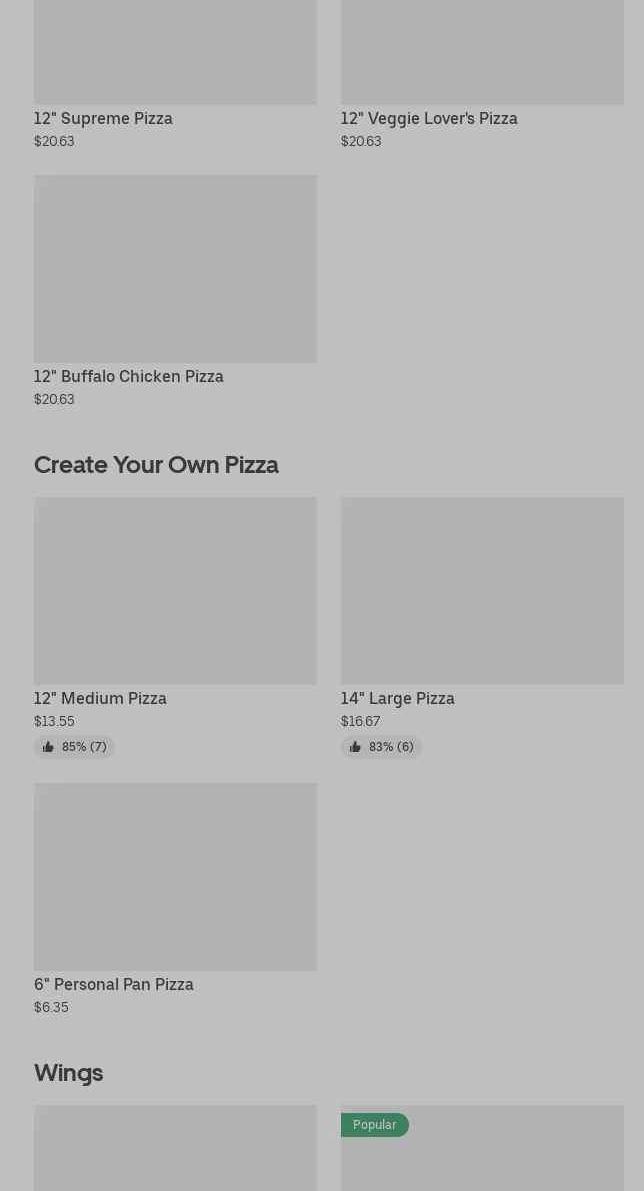The image size is (644, 1191).
Task: Select the 6" Personal Pan Pizza image
Action: (x=175, y=876)
